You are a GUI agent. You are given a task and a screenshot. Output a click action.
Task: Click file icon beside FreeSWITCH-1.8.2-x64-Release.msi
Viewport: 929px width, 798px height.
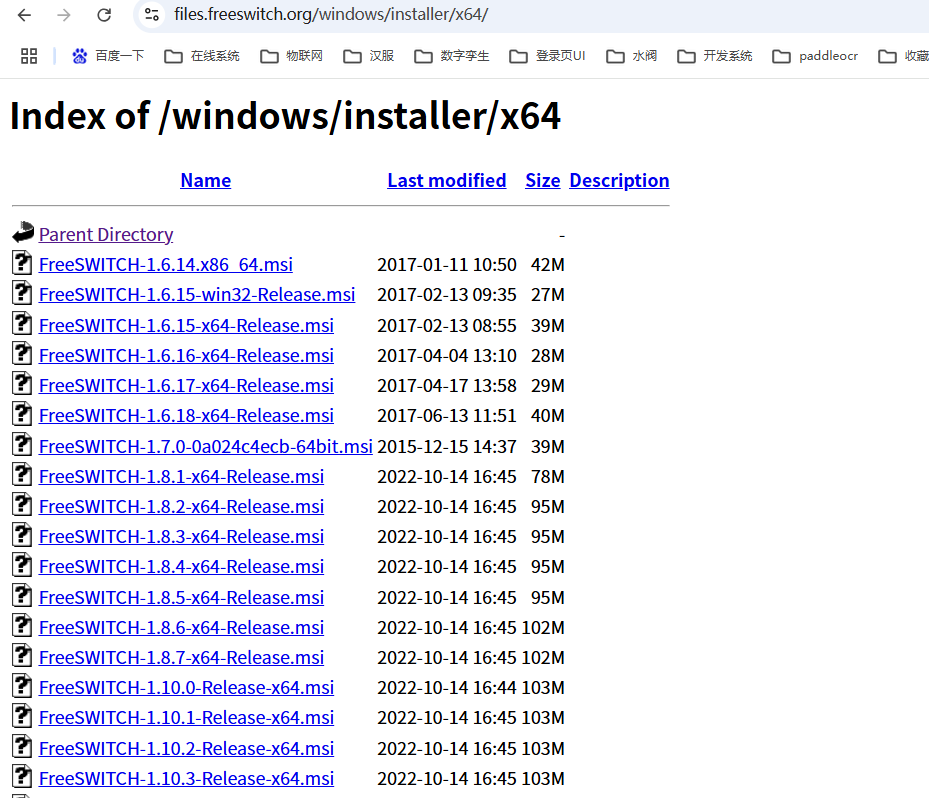(22, 505)
